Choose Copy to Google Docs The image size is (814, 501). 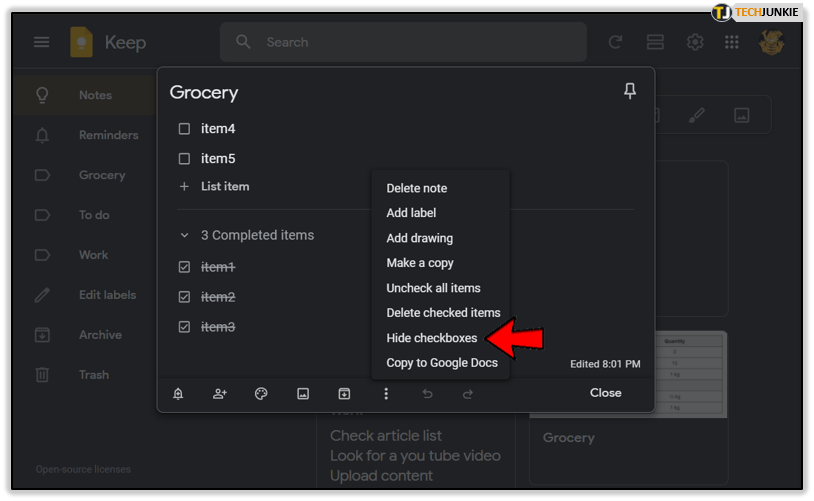(442, 363)
